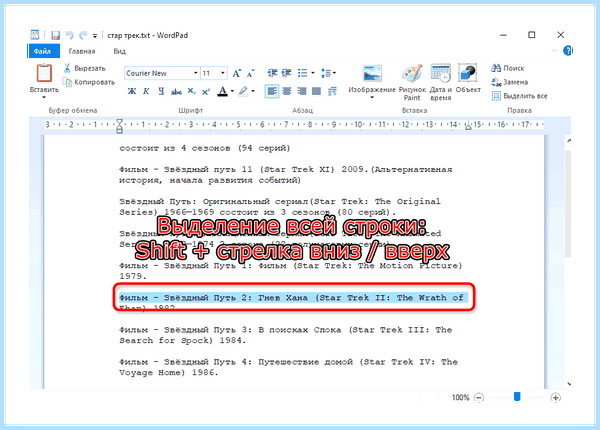Click the vertical scrollbar down arrow
Image resolution: width=600 pixels, height=430 pixels.
point(569,384)
